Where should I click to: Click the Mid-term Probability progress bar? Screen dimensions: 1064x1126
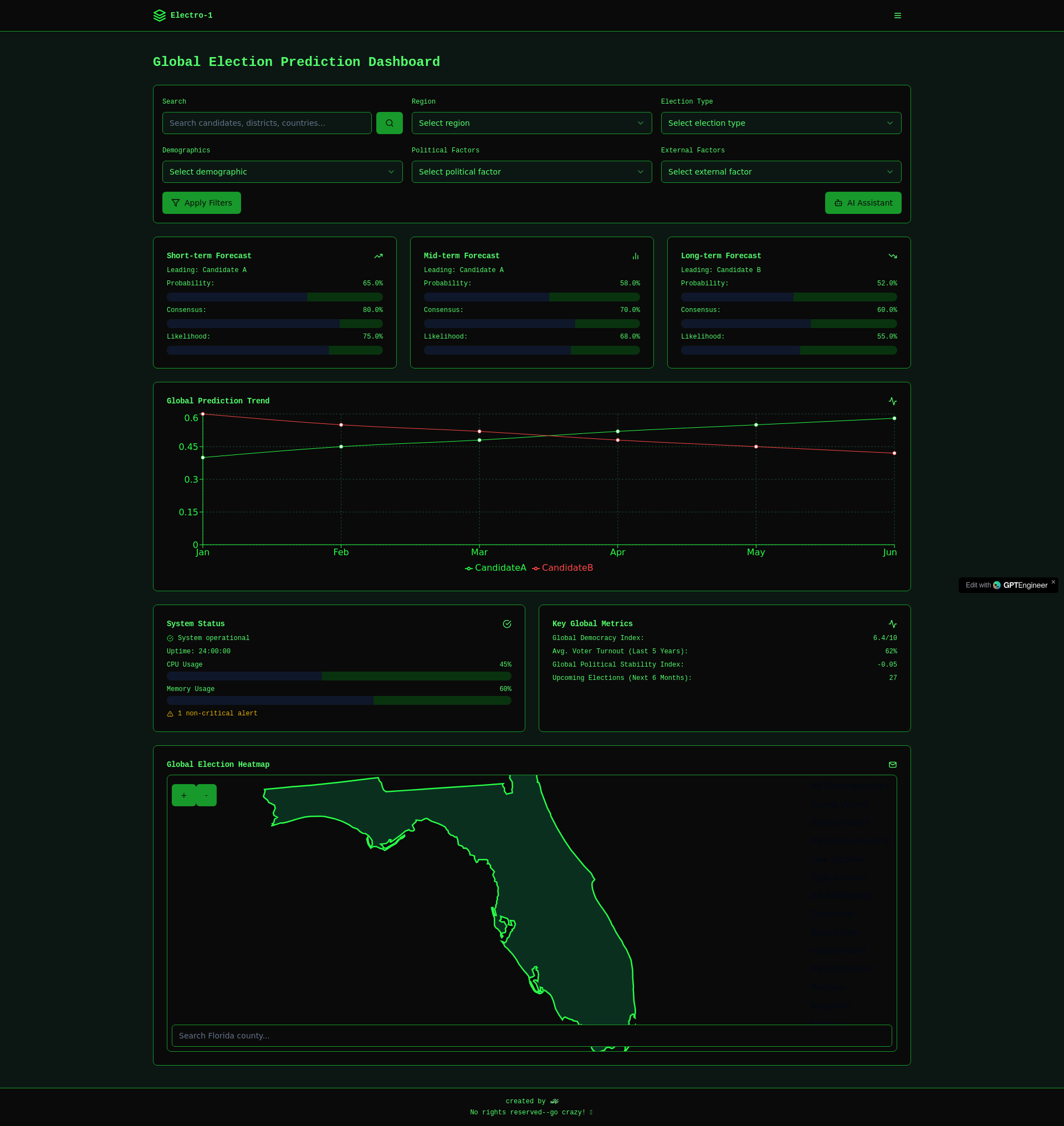click(531, 297)
